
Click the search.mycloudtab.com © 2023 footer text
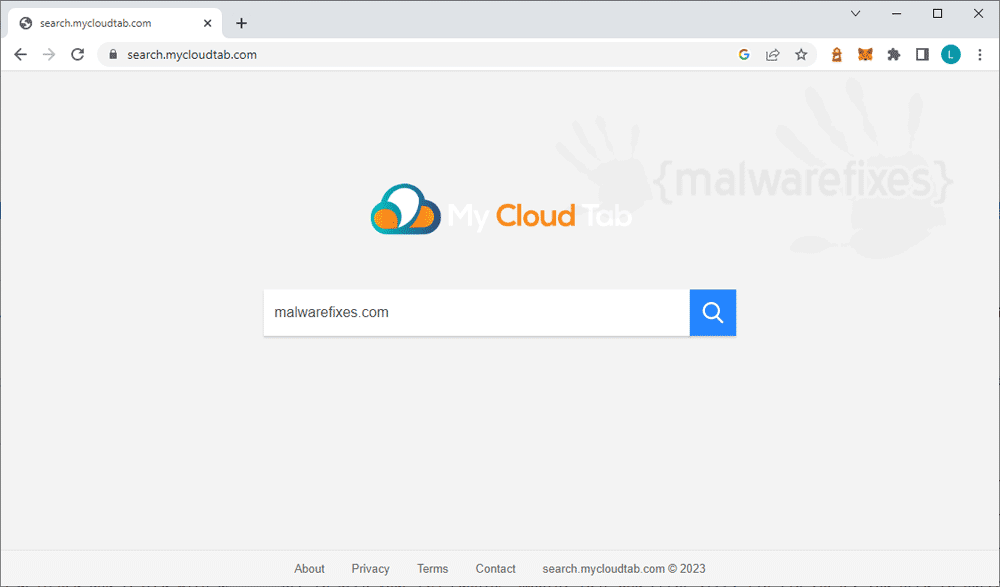point(624,568)
